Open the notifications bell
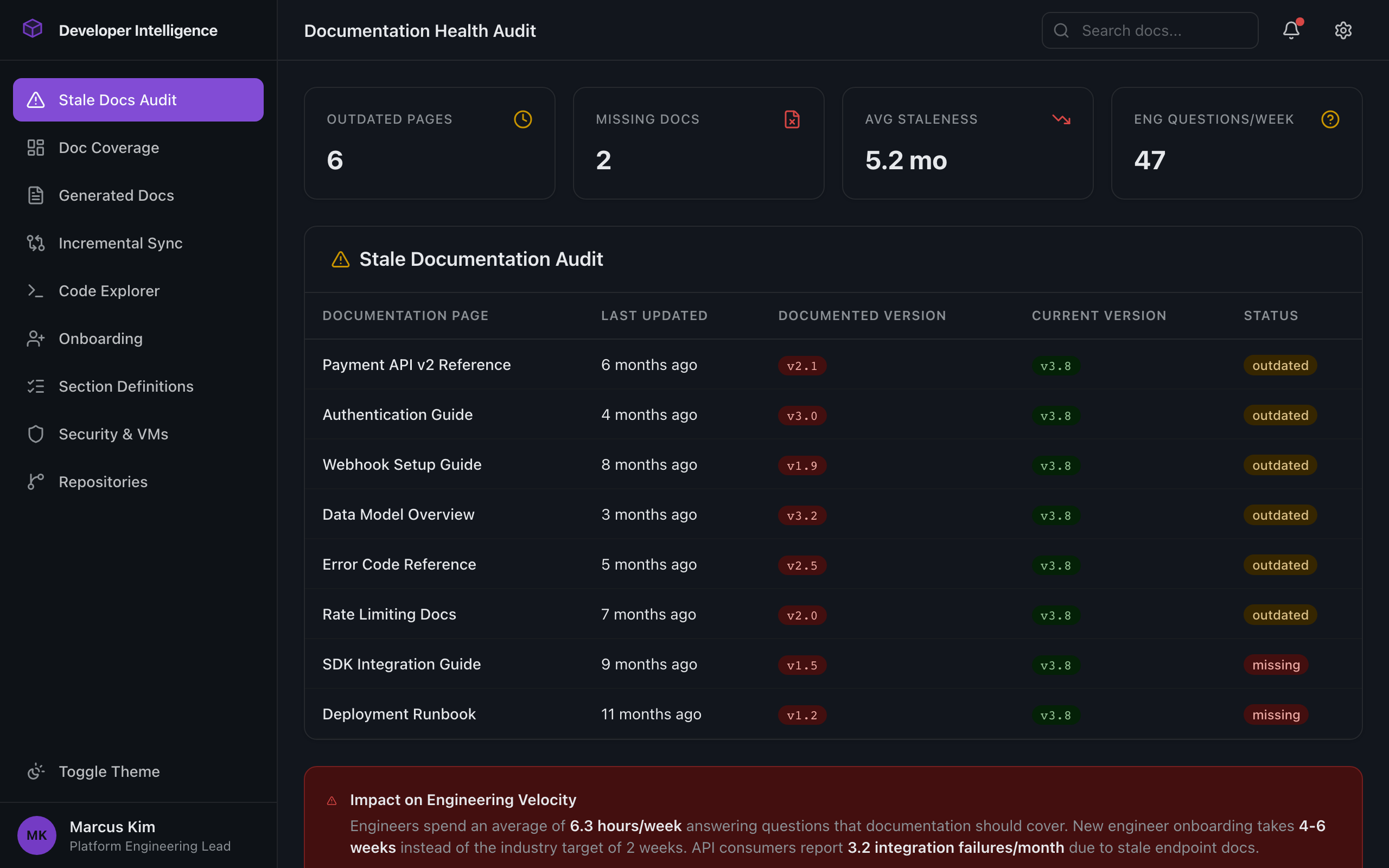 click(x=1290, y=30)
